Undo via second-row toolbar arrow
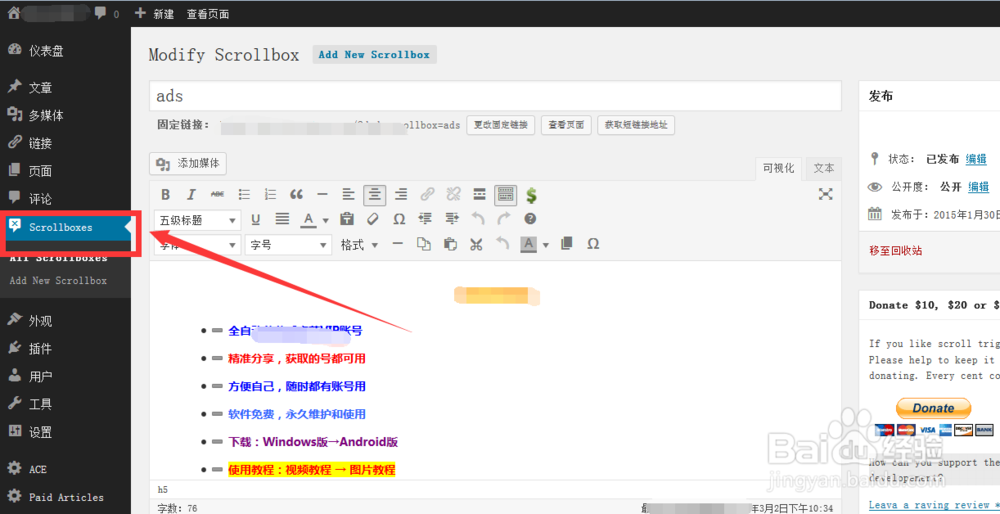1000x514 pixels. tap(478, 219)
